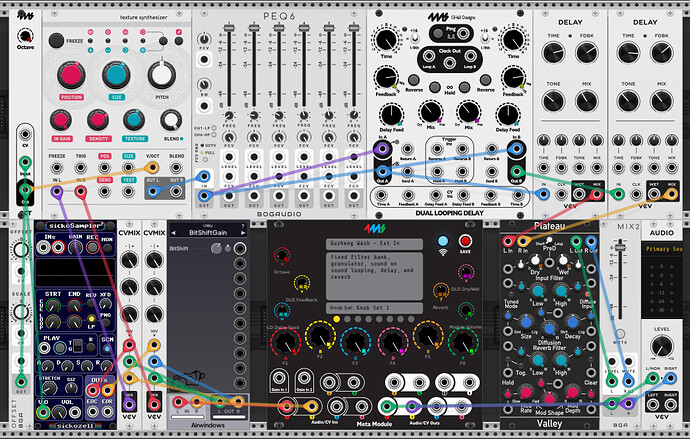Click the TRIG input jack on texture synthesizer
The height and width of the screenshot is (439, 690).
pos(81,168)
